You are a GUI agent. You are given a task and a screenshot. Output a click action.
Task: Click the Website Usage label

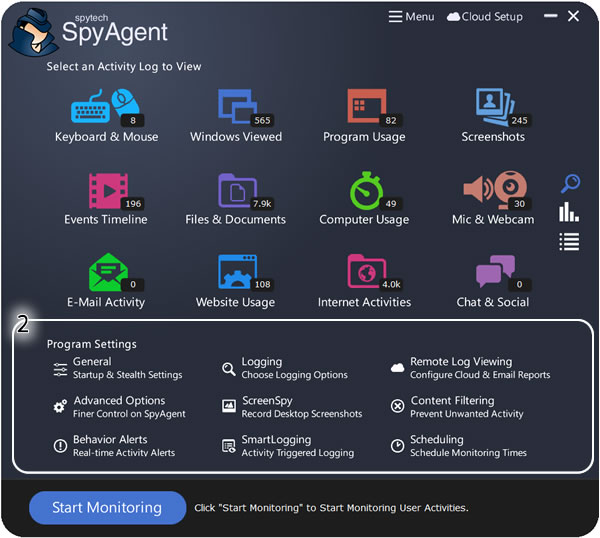[x=235, y=302]
